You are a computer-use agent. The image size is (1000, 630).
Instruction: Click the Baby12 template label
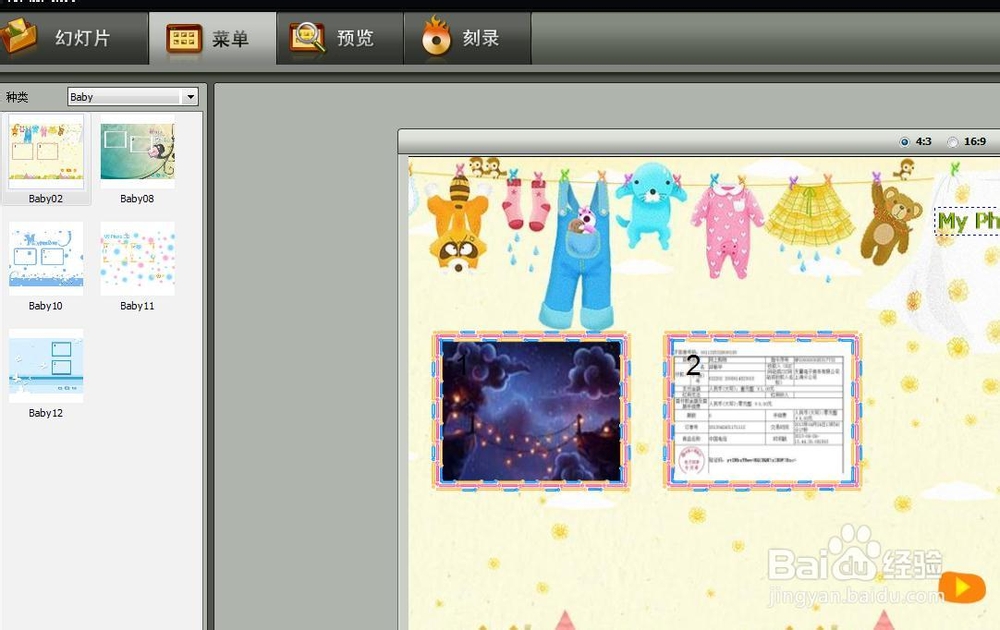tap(46, 413)
